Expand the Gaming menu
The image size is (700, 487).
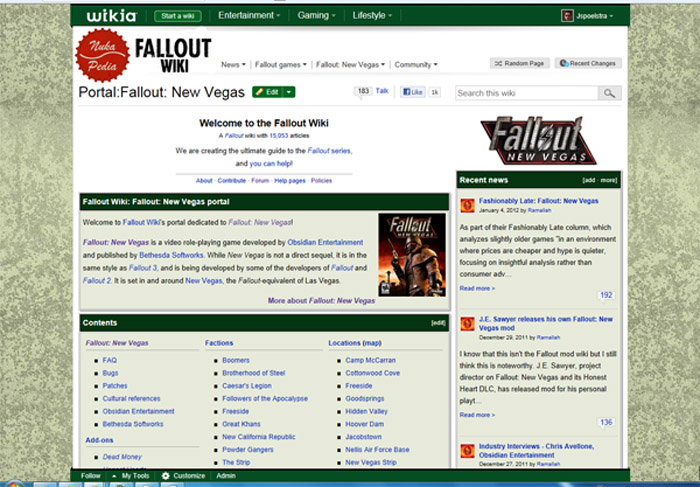click(316, 16)
